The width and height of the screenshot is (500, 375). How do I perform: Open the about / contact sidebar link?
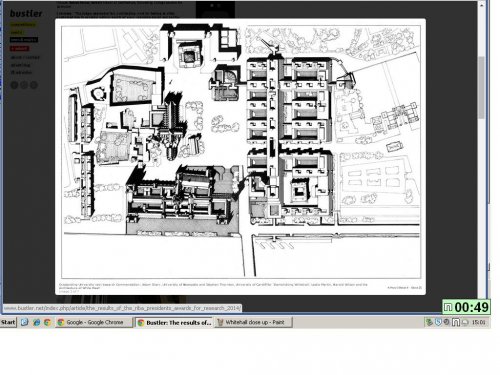pos(25,57)
